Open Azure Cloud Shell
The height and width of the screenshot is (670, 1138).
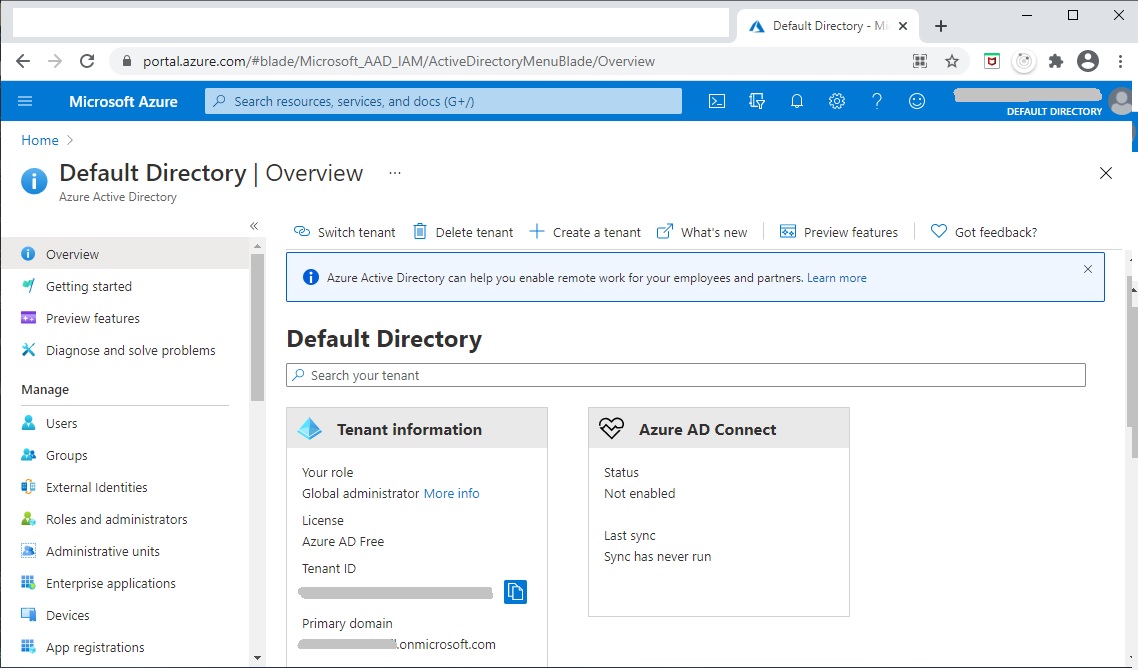tap(716, 101)
